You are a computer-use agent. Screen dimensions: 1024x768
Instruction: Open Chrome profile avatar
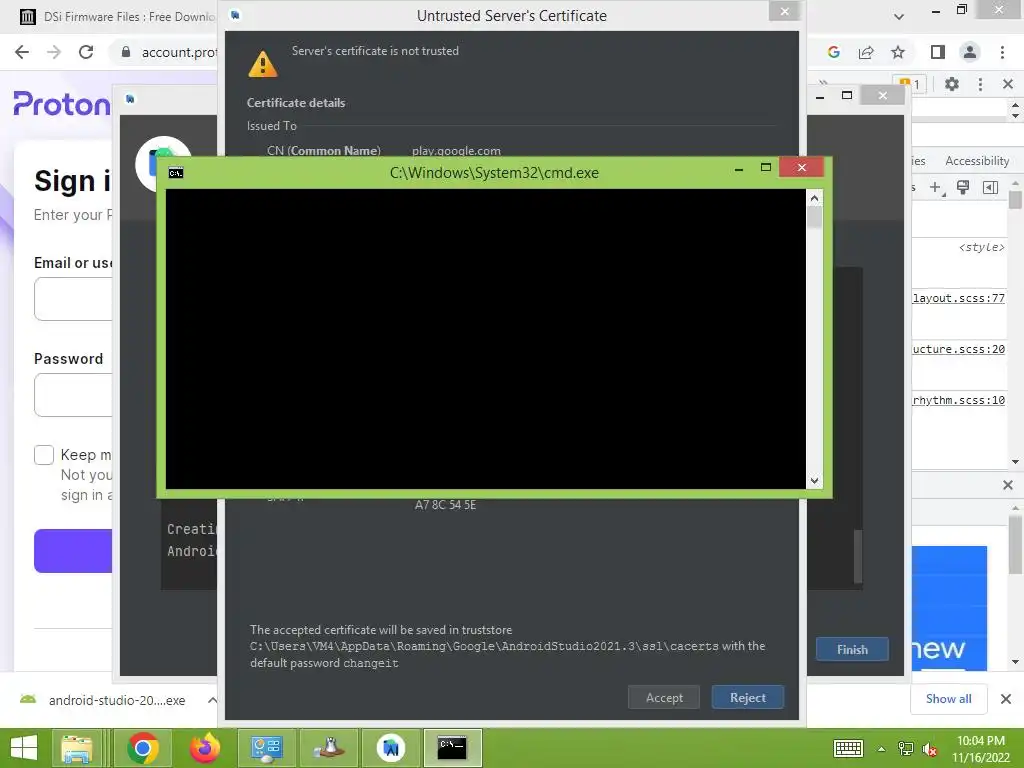[970, 52]
